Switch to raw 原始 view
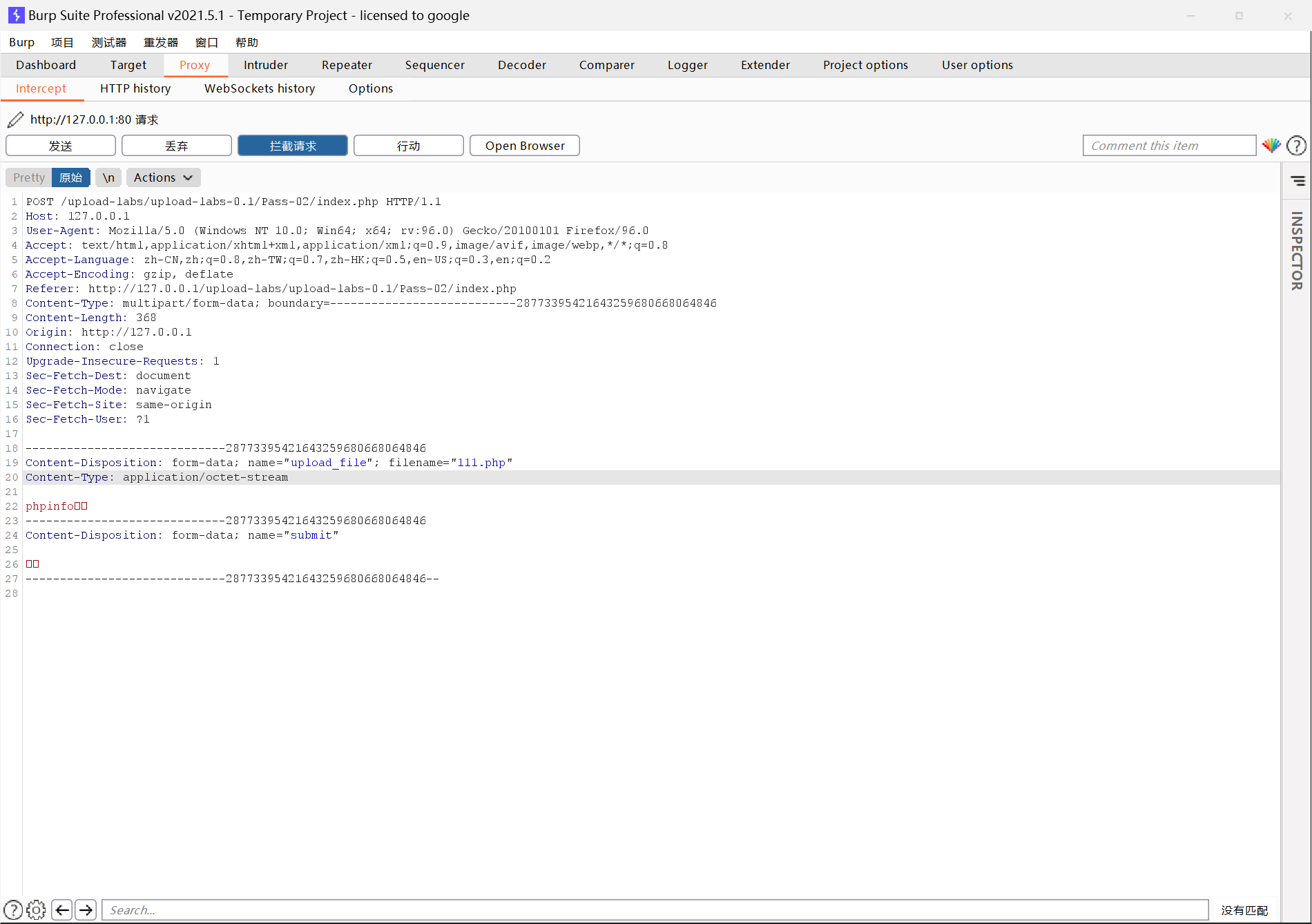The image size is (1312, 924). click(x=70, y=177)
